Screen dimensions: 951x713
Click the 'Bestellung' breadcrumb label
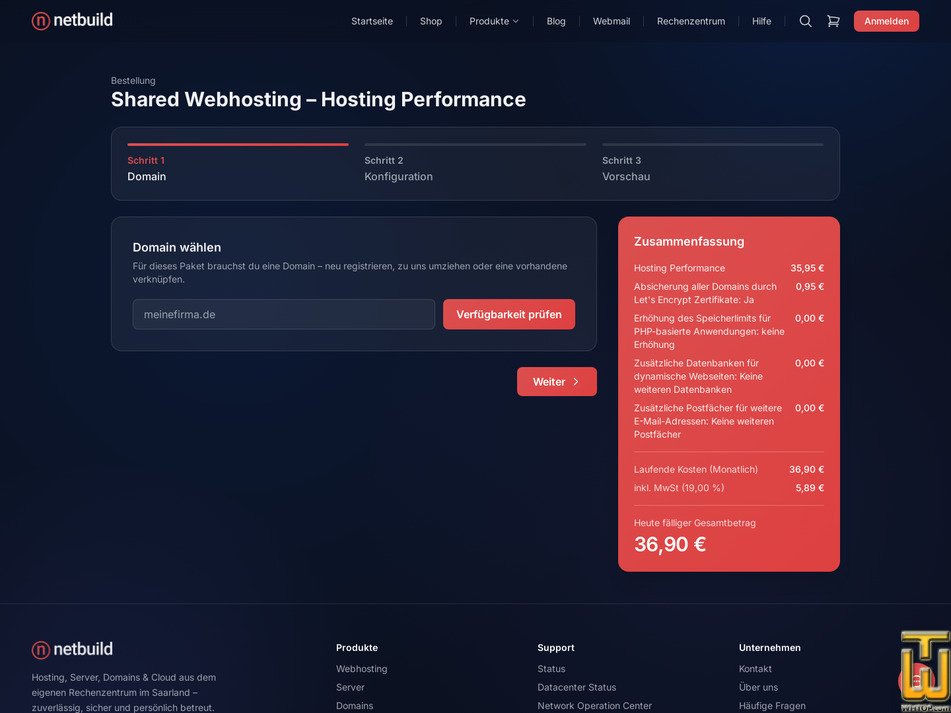point(133,81)
